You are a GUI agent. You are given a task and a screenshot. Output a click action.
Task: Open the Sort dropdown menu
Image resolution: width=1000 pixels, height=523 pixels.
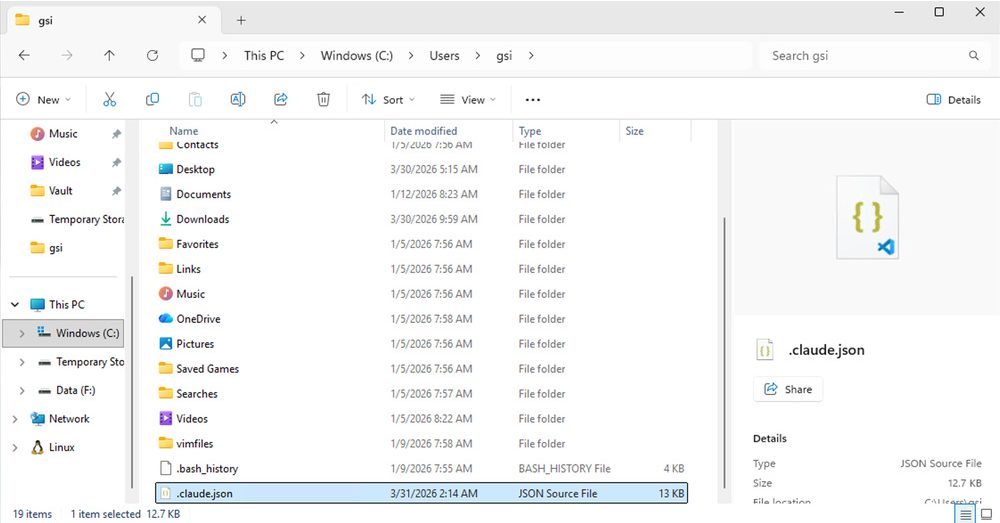[388, 100]
